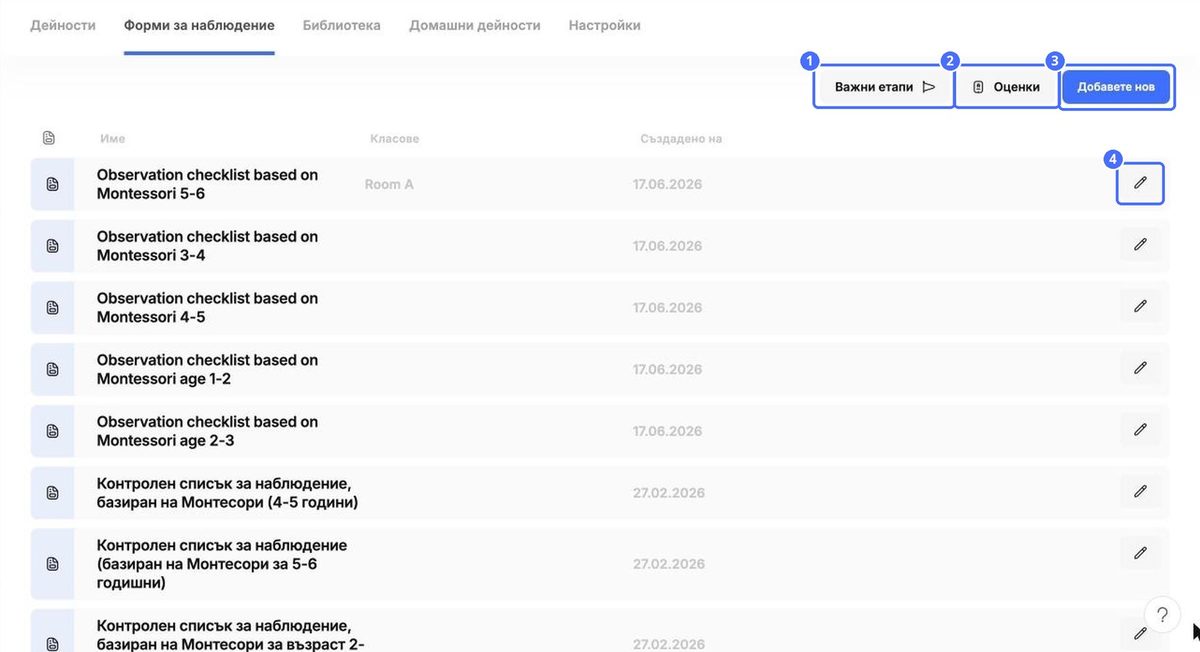Open Observation checklist Montessori age 1-2
The height and width of the screenshot is (652, 1200).
207,370
